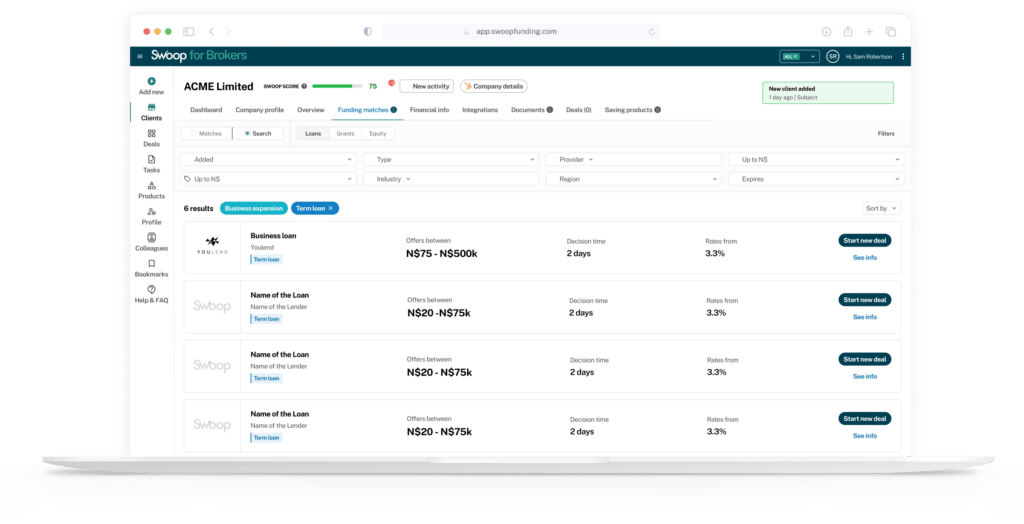Switch to the Dashboard tab

pos(206,110)
